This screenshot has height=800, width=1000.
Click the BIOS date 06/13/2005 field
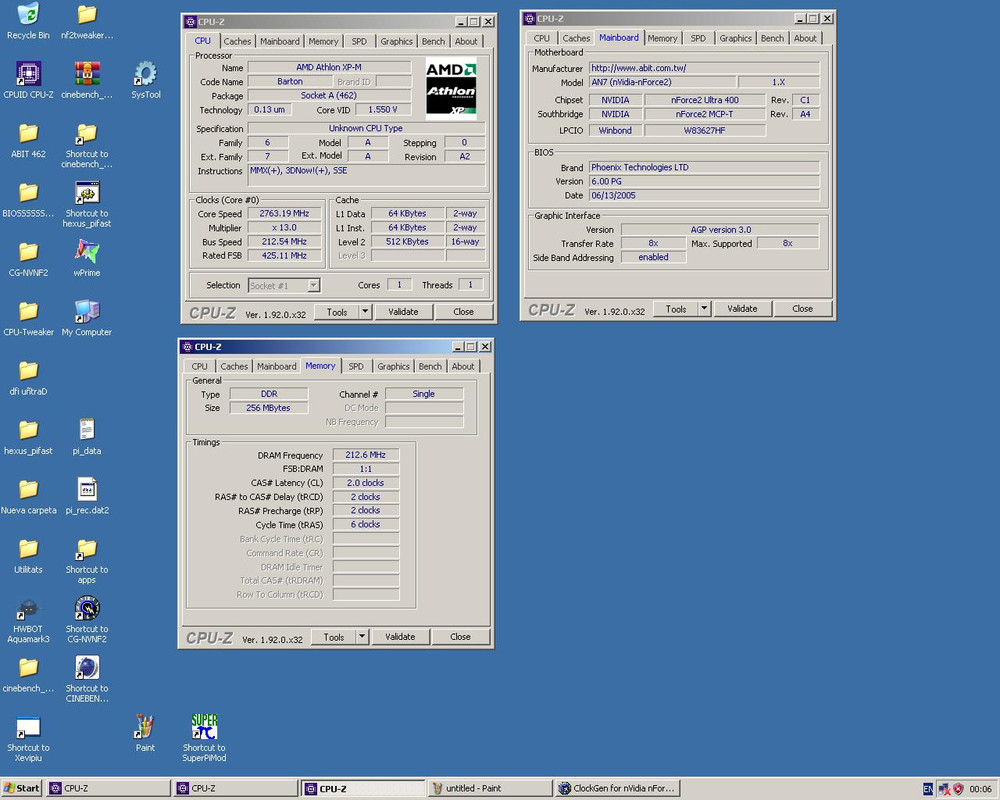pos(704,195)
